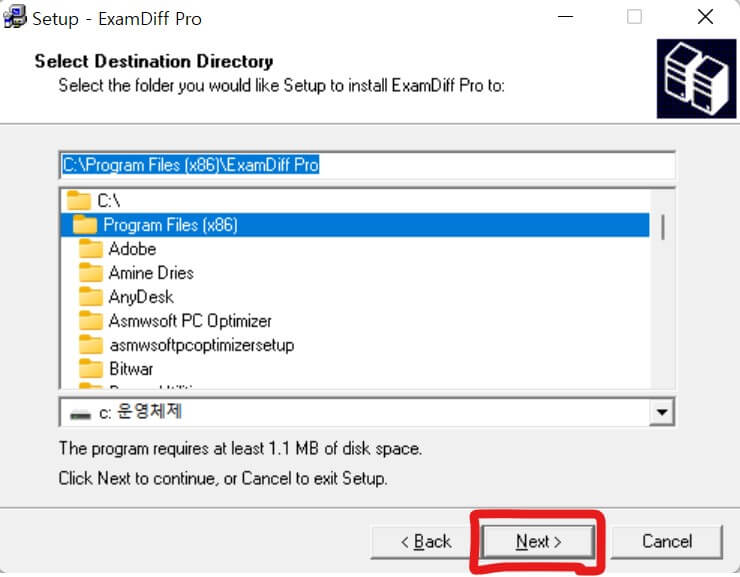This screenshot has width=740, height=577.
Task: Click the asmwsoftpcoptimizersetup folder icon
Action: pos(91,344)
